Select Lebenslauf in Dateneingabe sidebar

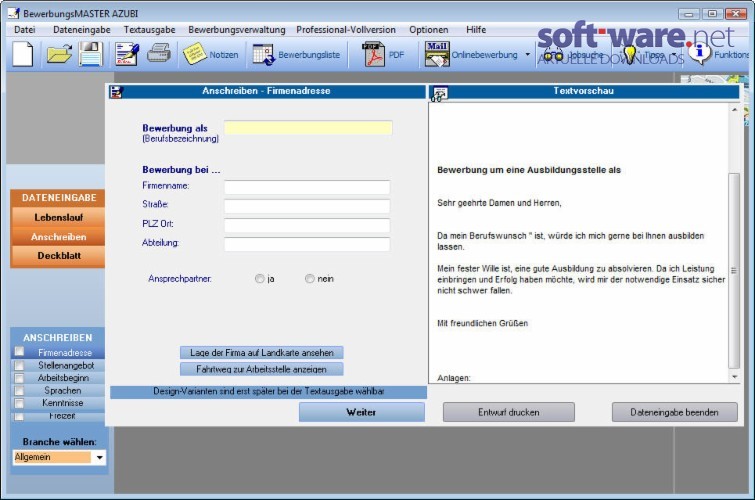[x=58, y=217]
